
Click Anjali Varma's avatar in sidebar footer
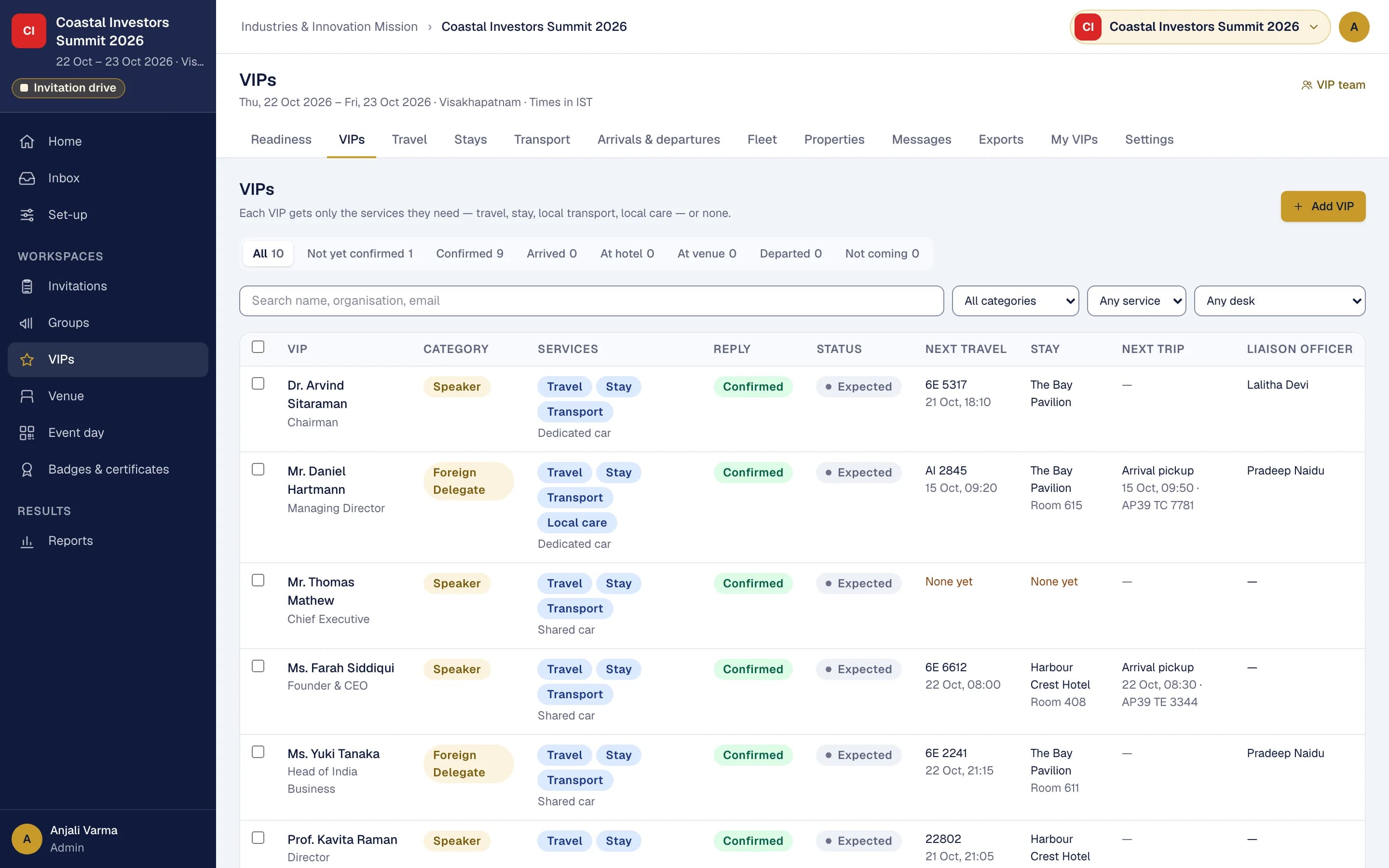coord(27,839)
